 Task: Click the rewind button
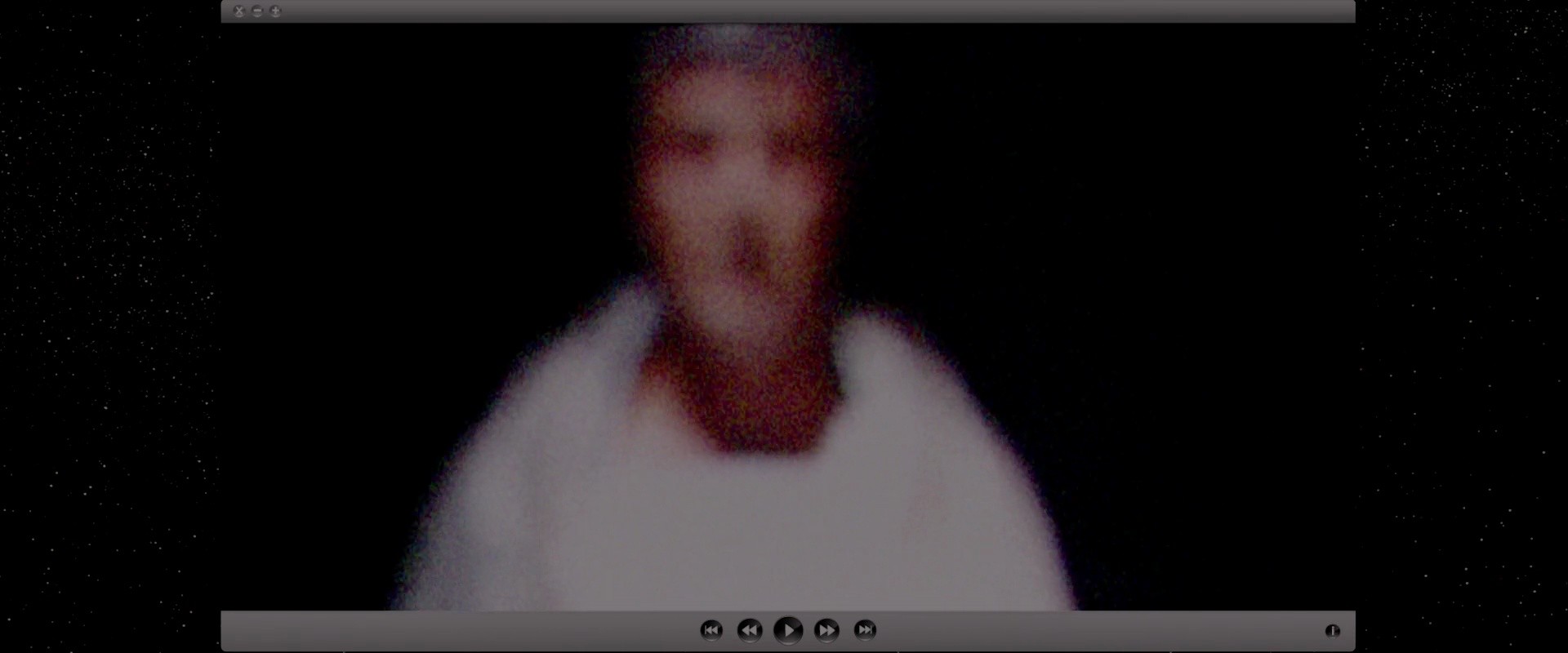click(750, 630)
